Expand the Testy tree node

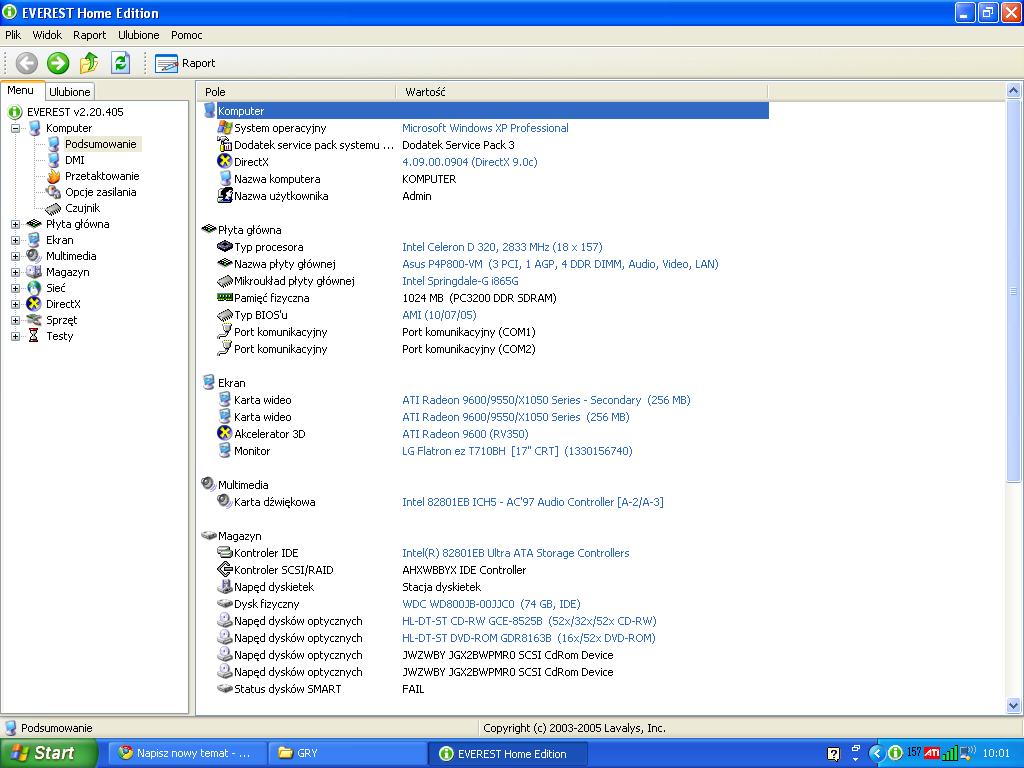pyautogui.click(x=15, y=336)
